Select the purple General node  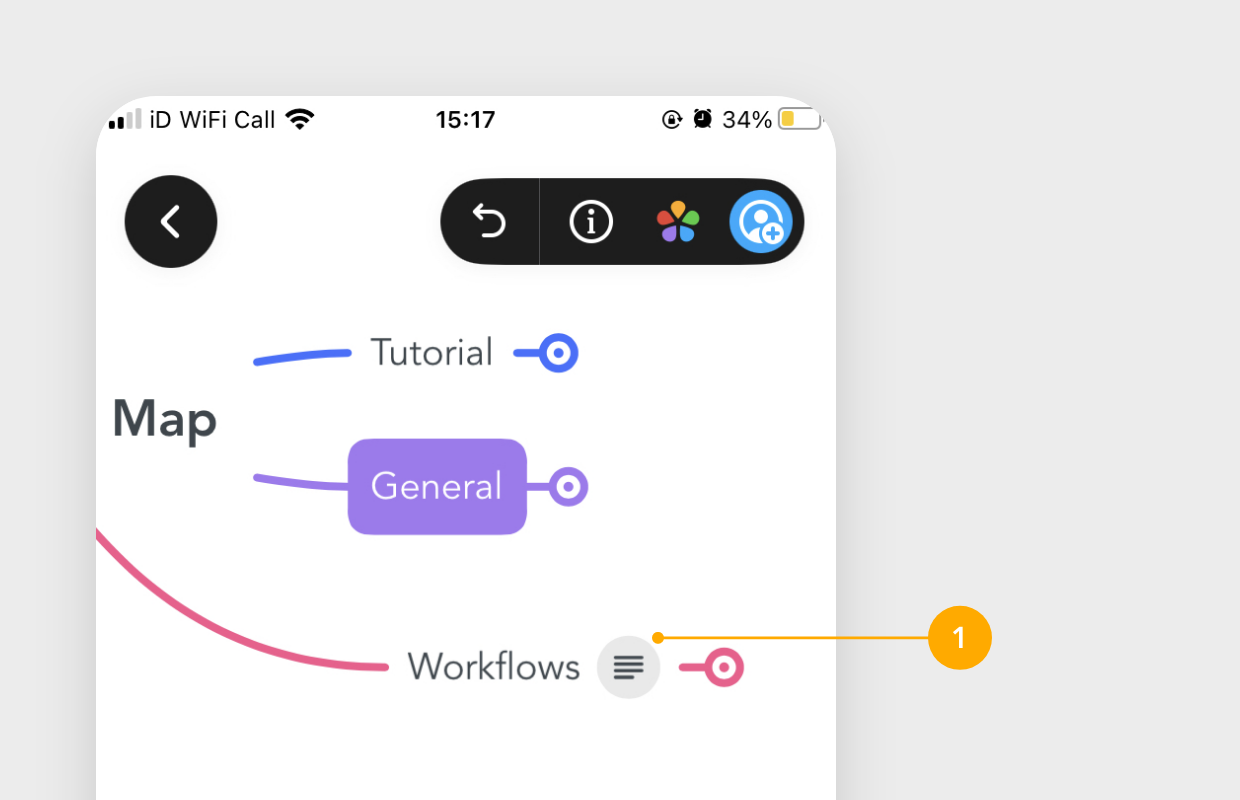click(x=437, y=486)
